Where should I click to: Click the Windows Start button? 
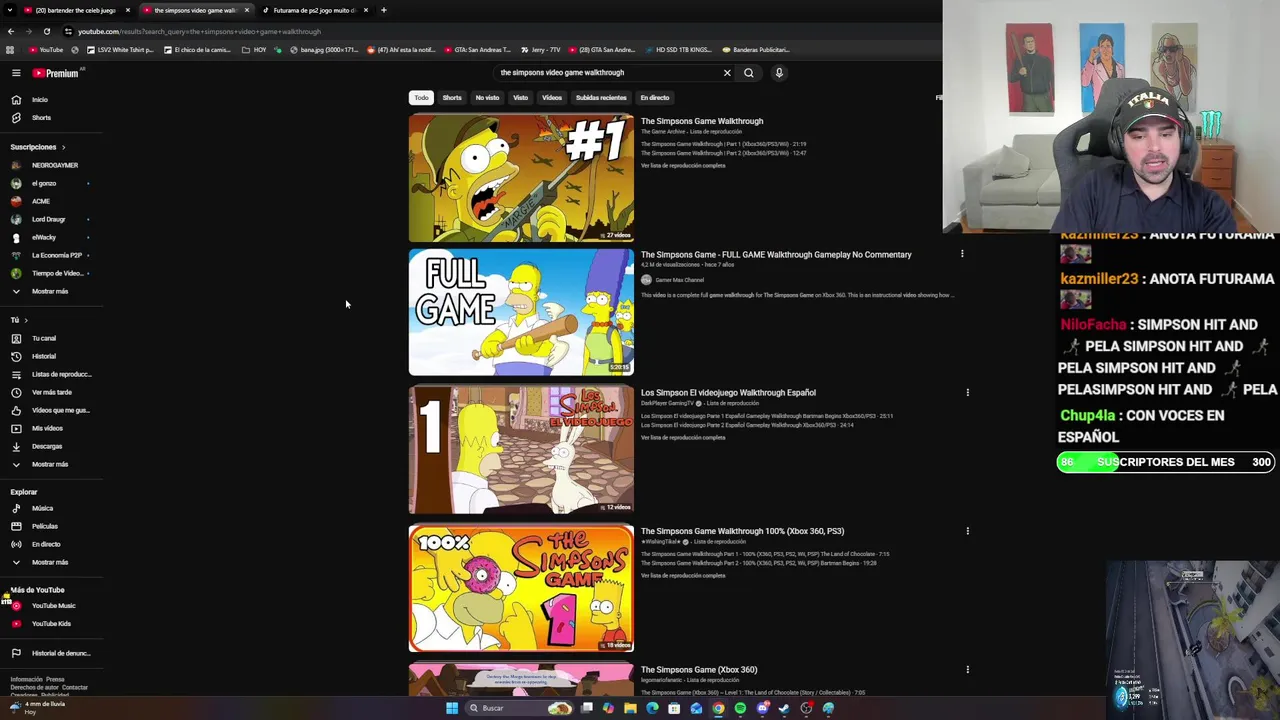tap(452, 709)
